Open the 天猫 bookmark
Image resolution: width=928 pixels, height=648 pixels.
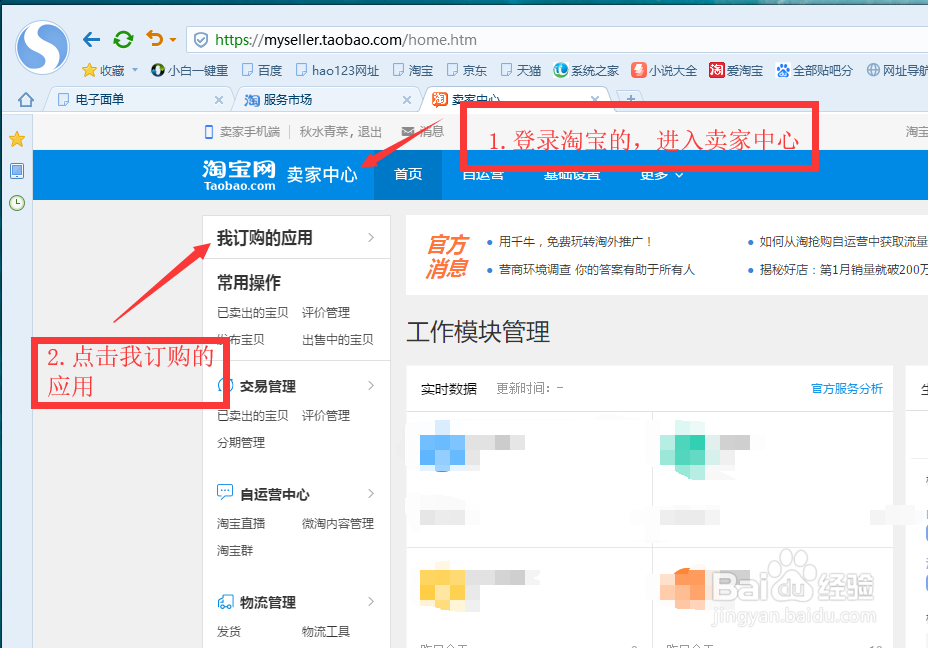(x=520, y=70)
